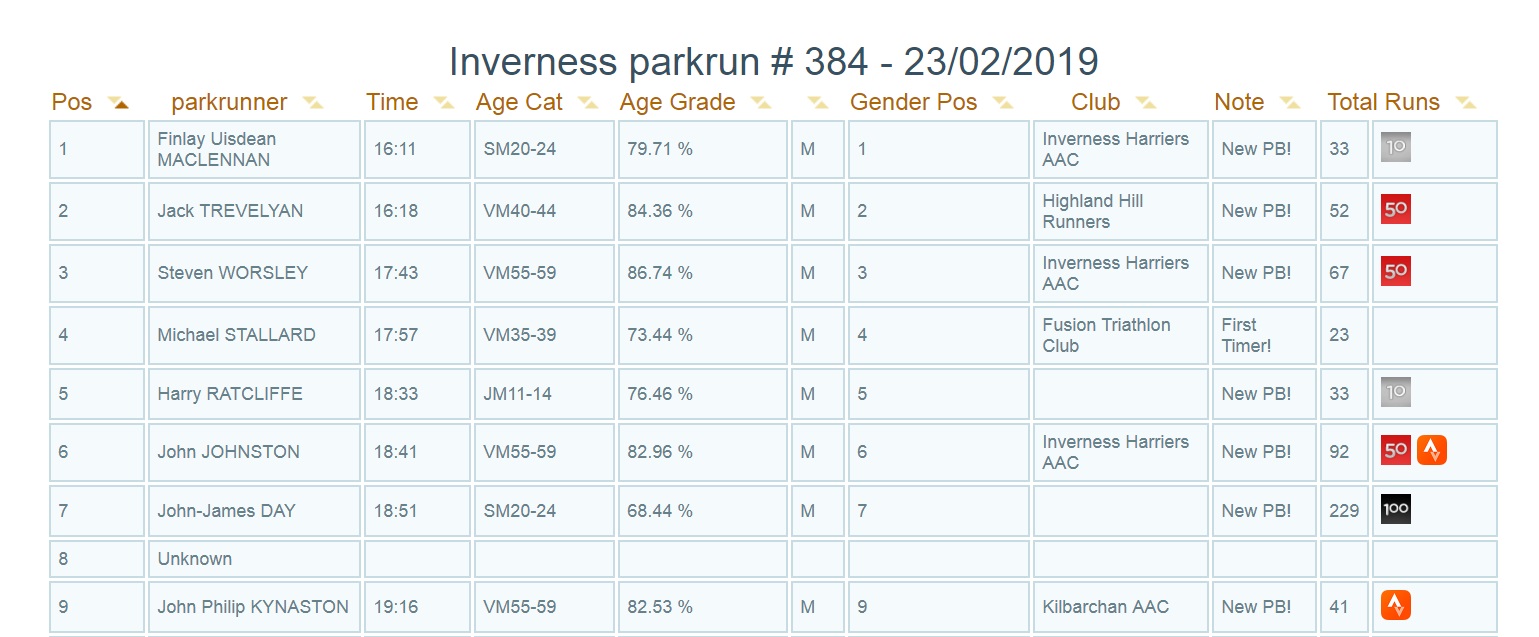Click the Note column header

[1239, 102]
